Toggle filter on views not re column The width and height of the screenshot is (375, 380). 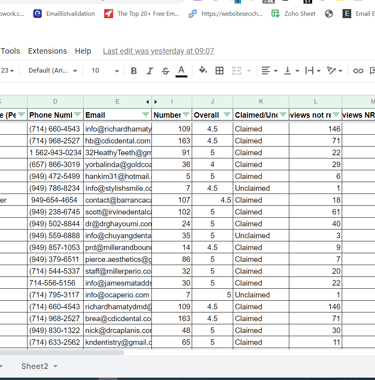coord(336,115)
